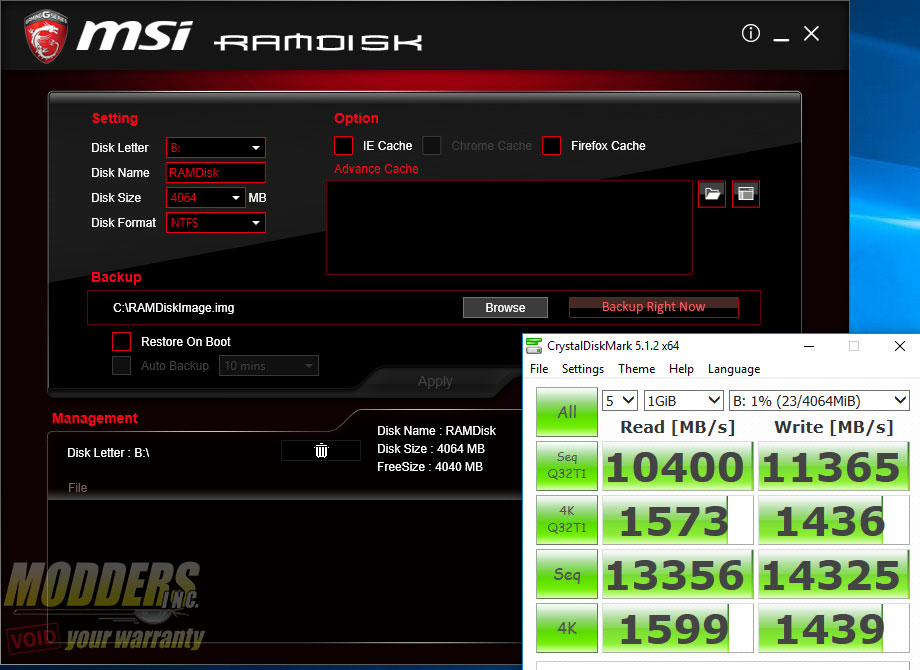Open the Language menu in CrystalDiskMark
This screenshot has height=670, width=920.
[x=734, y=369]
